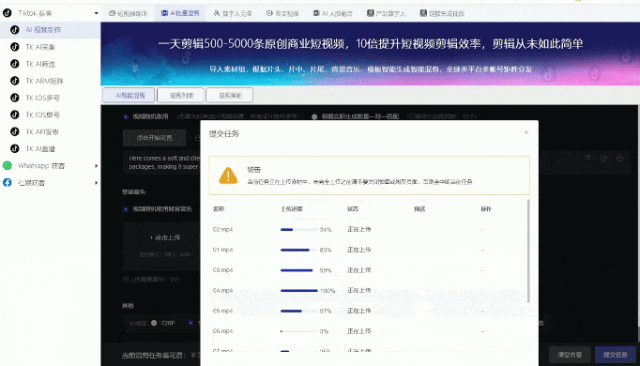
Task: Open the TK API发布 sidebar item
Action: pos(50,132)
